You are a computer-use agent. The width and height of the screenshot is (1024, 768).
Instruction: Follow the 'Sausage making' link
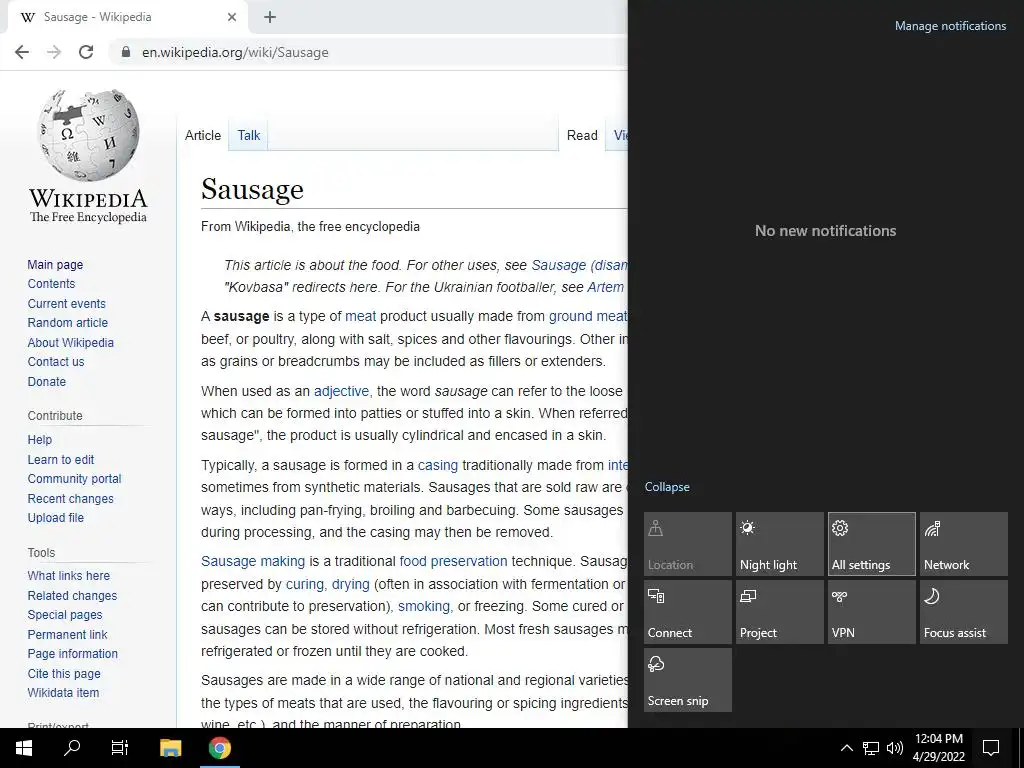(x=253, y=561)
